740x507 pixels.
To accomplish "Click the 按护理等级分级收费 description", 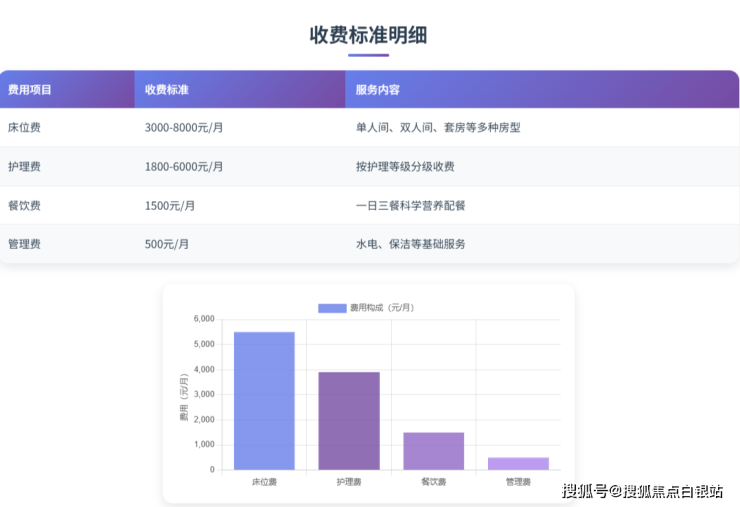I will pos(405,167).
